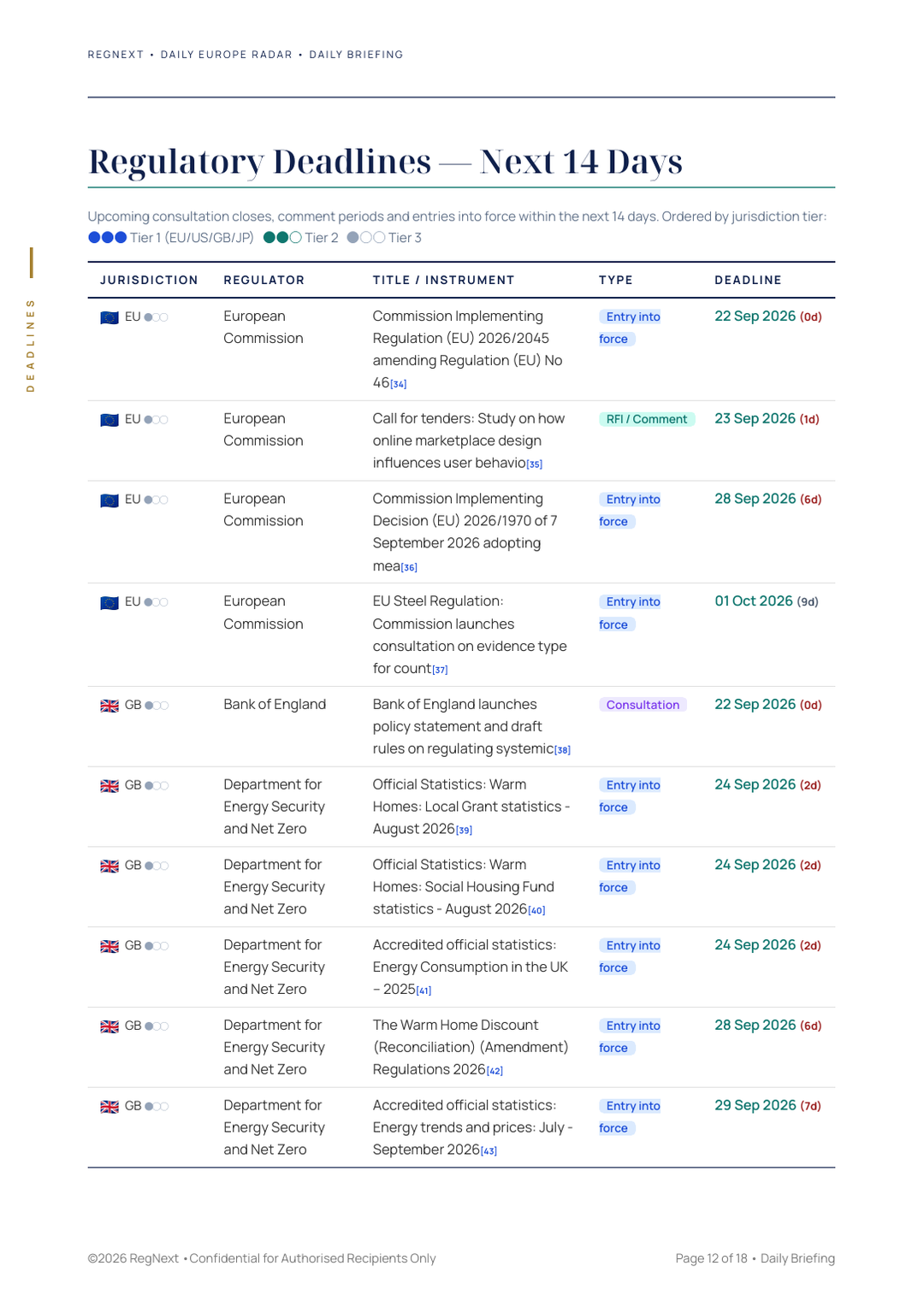Select the EU flag in the Decision 2026/1970 row
Viewport: 924px width, 1307px height.
click(110, 500)
